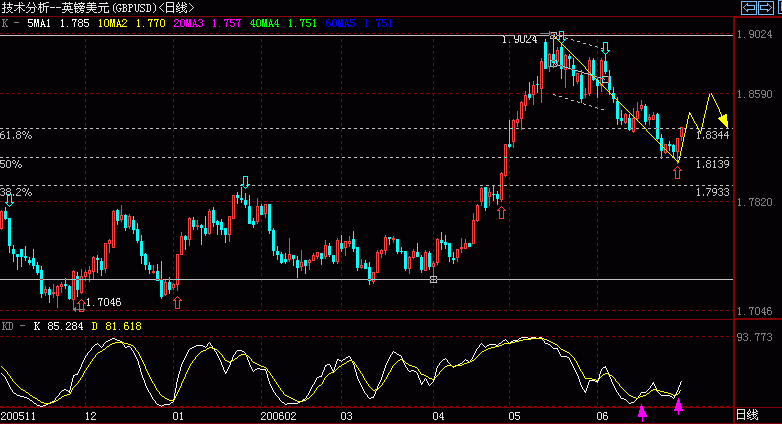Click the KD indicator name label
The width and height of the screenshot is (782, 424).
click(7, 326)
